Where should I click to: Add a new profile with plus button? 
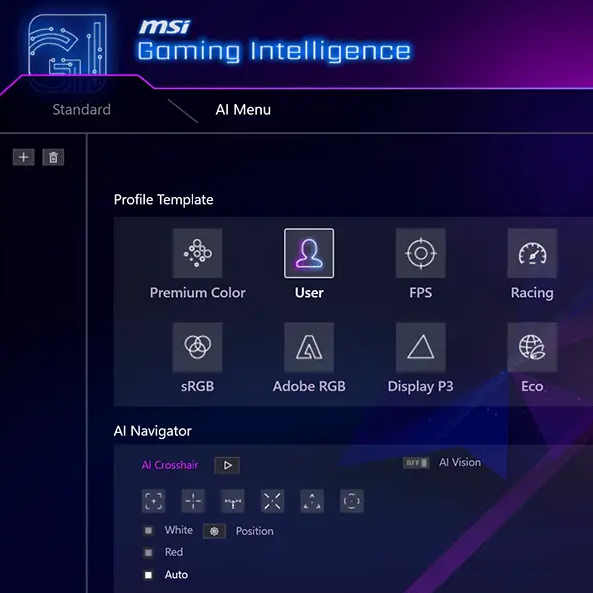(23, 157)
